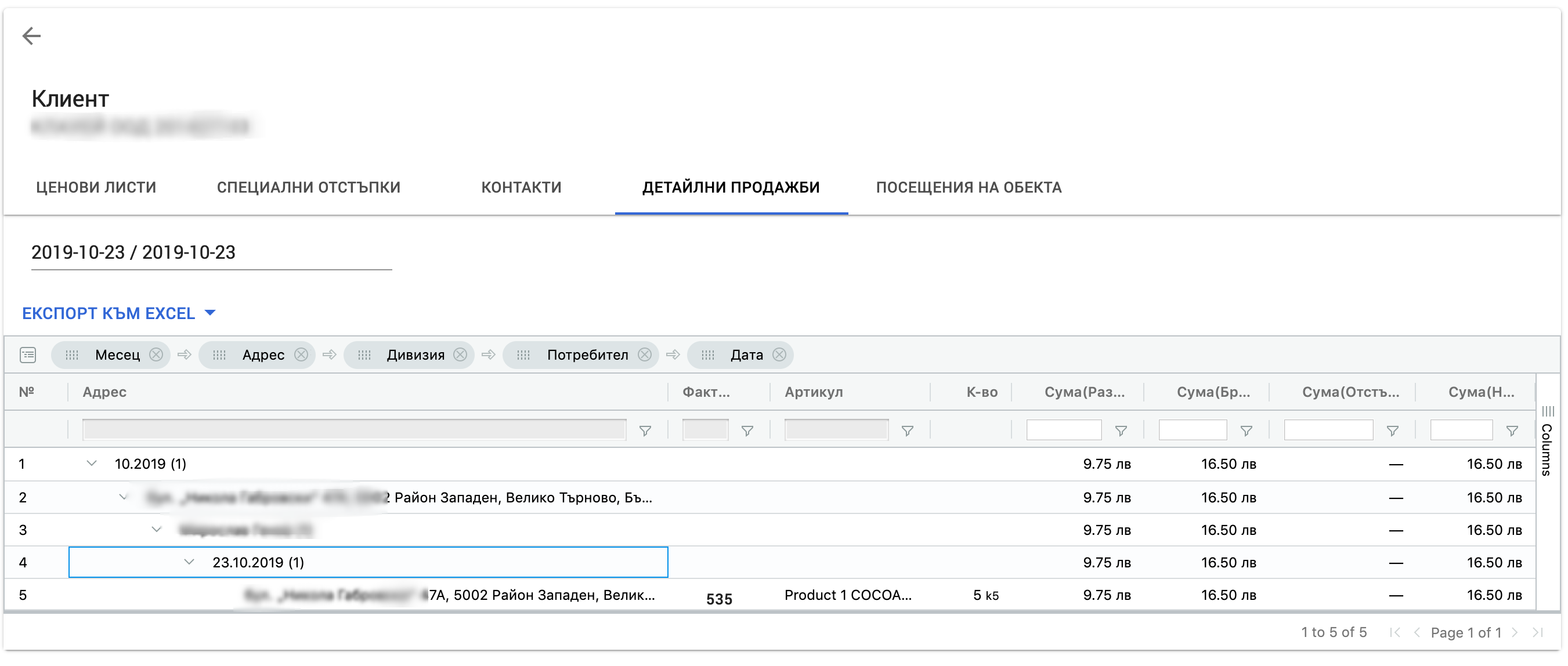Open filter menu for Факт column
The height and width of the screenshot is (666, 1568).
(x=747, y=431)
